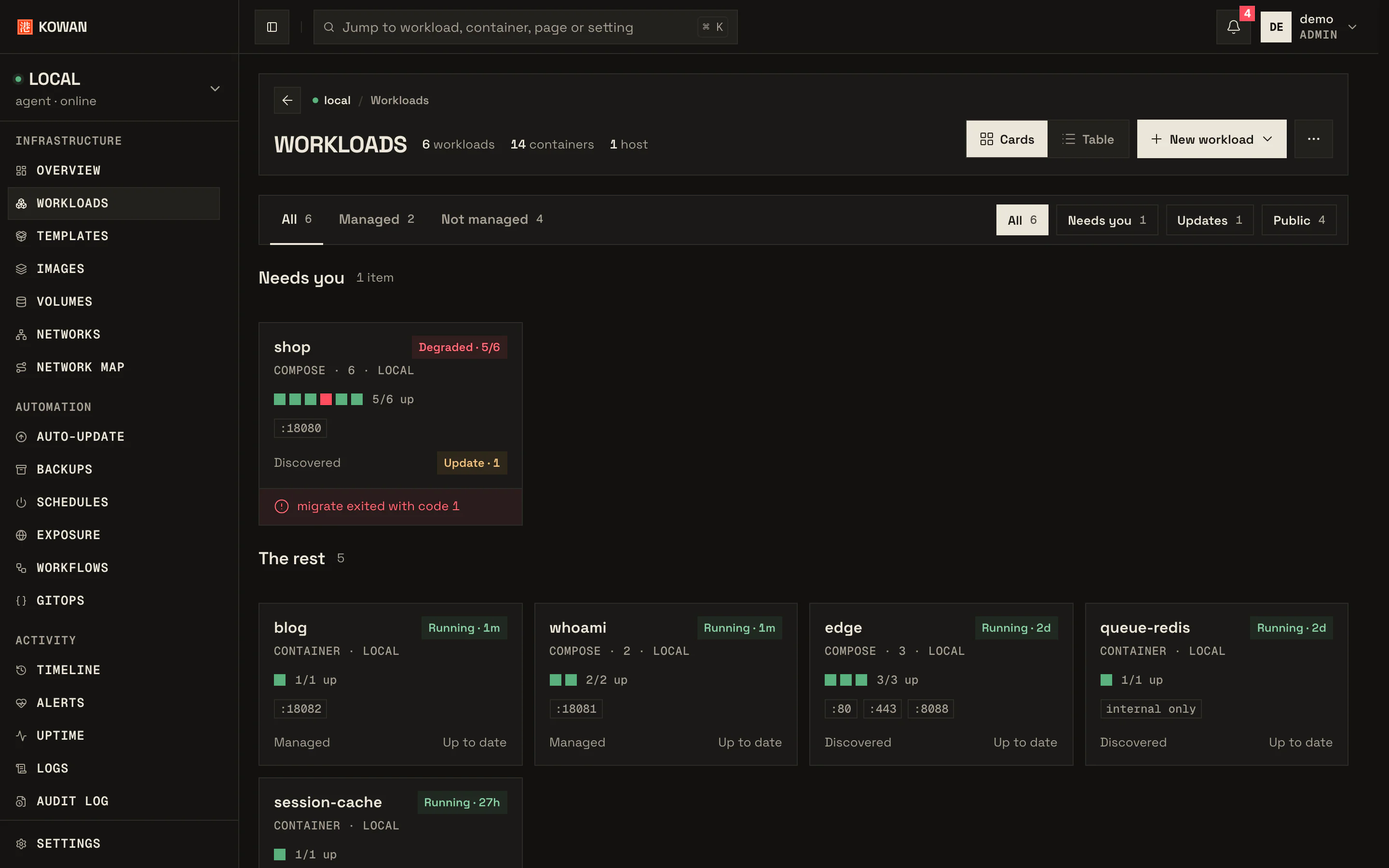Open the demo admin user menu
The height and width of the screenshot is (868, 1389).
click(x=1309, y=27)
